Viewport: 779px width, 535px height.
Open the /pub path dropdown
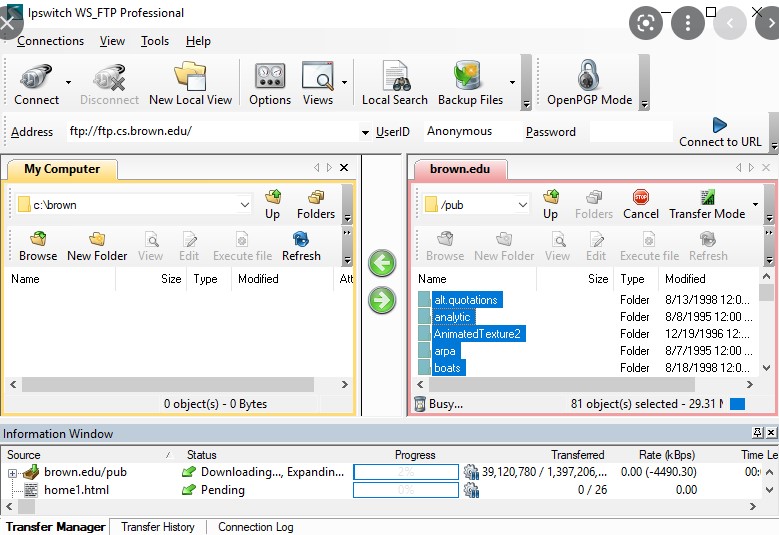tap(523, 205)
